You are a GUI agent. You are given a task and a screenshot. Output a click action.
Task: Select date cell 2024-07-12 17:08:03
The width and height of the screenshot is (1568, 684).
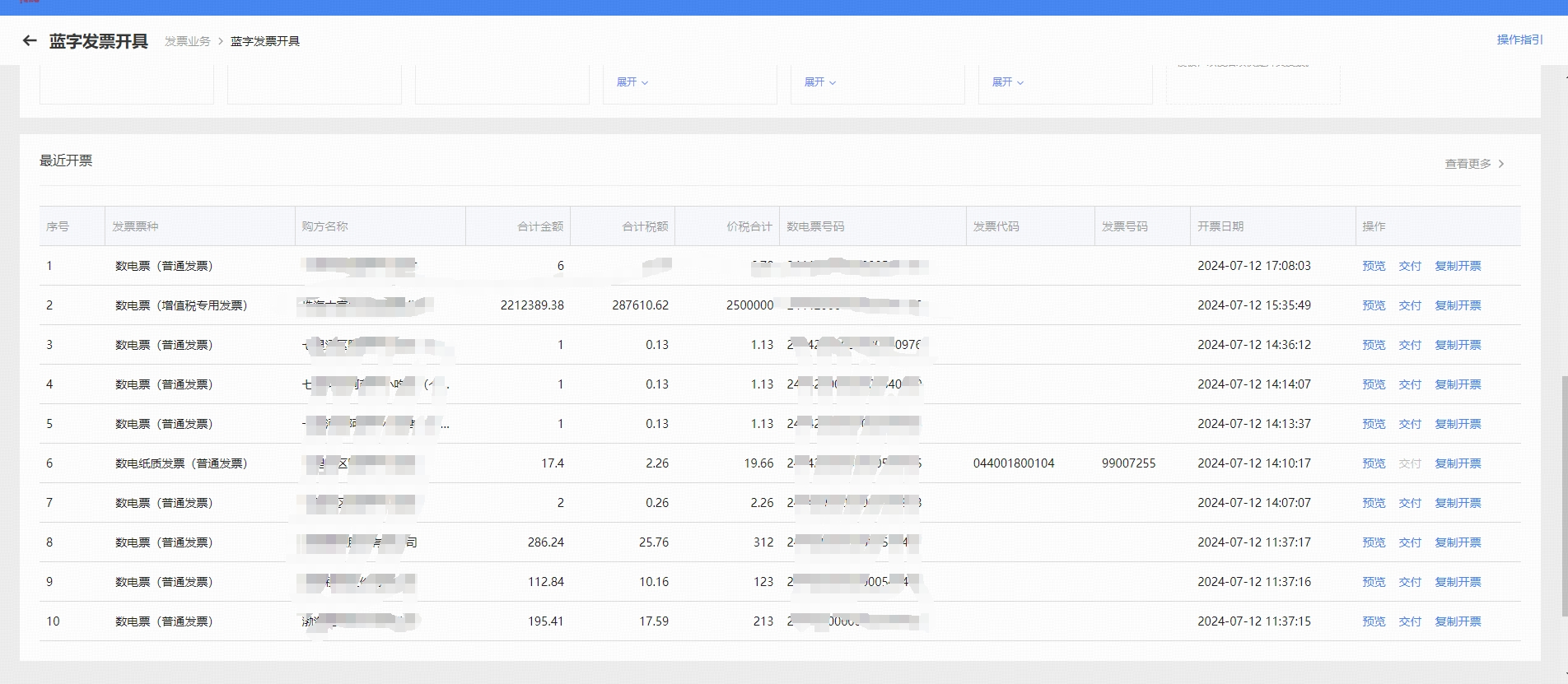point(1254,266)
